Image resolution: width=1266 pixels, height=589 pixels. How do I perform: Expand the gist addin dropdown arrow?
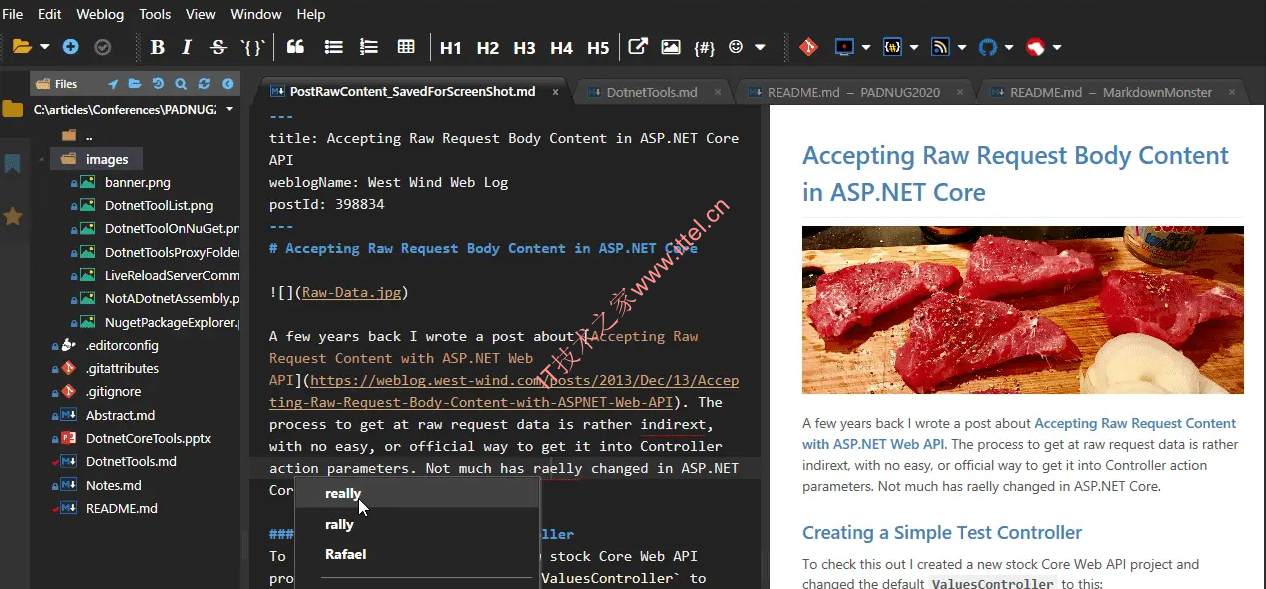(1010, 47)
